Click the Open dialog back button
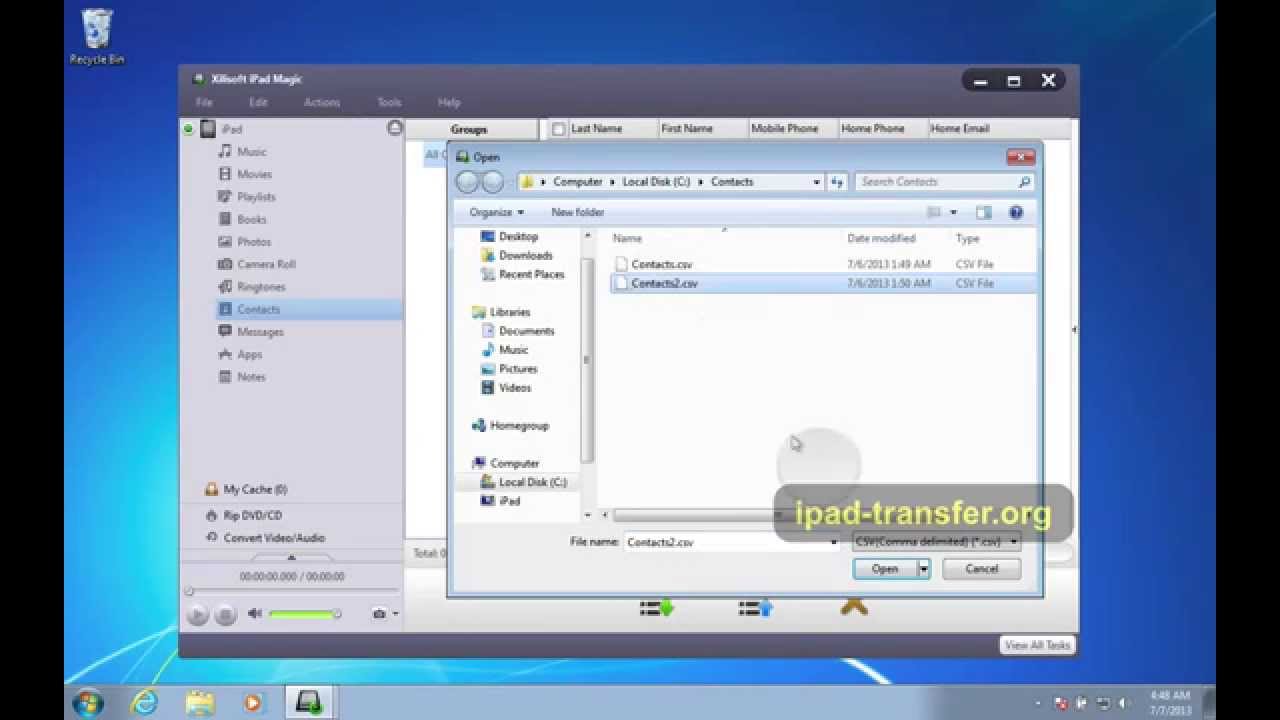 [467, 182]
